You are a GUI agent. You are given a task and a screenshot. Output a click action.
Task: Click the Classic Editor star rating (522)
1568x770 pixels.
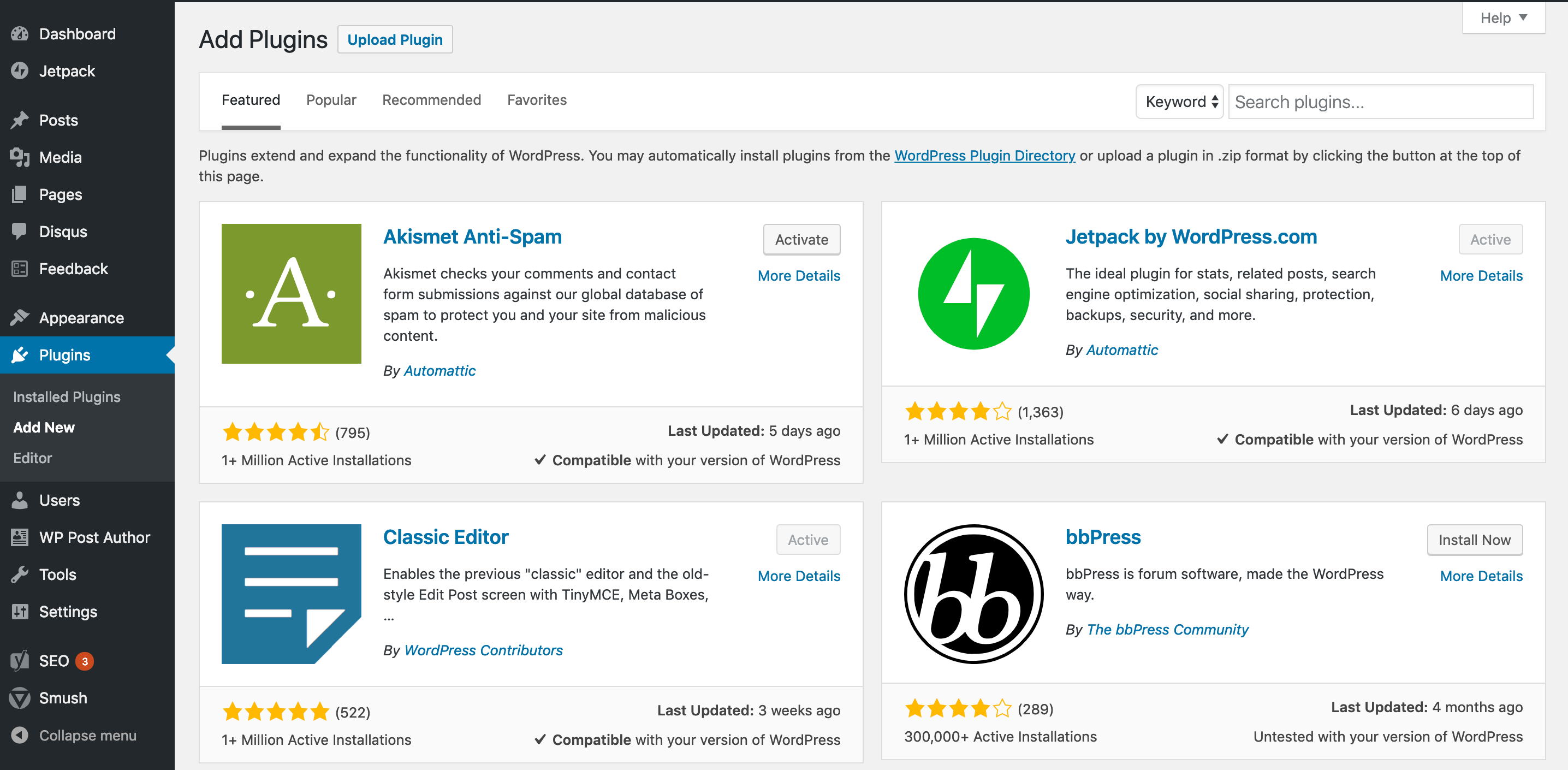[x=276, y=712]
